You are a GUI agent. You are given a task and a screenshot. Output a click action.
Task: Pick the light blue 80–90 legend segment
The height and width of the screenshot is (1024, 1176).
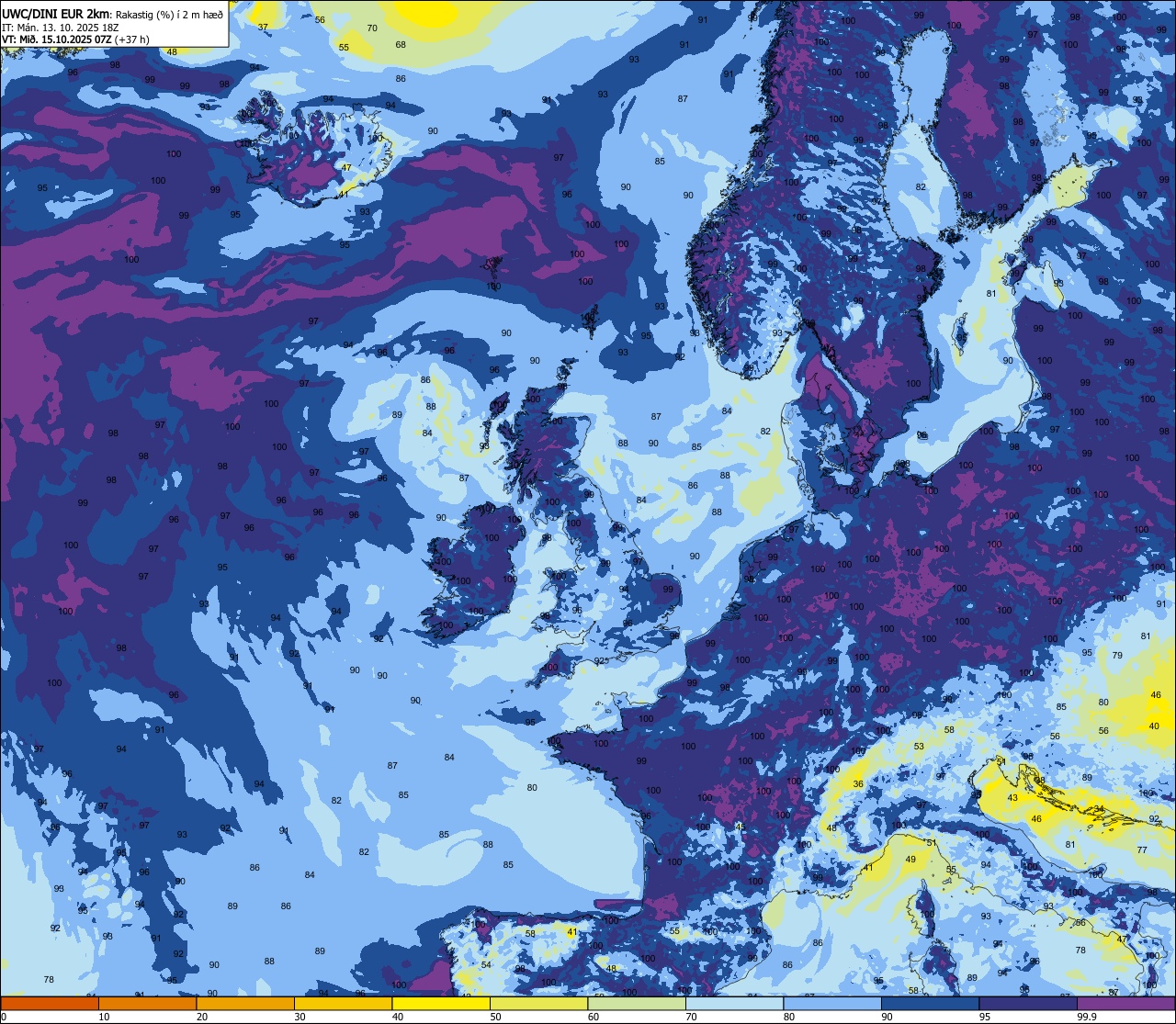pos(832,1003)
